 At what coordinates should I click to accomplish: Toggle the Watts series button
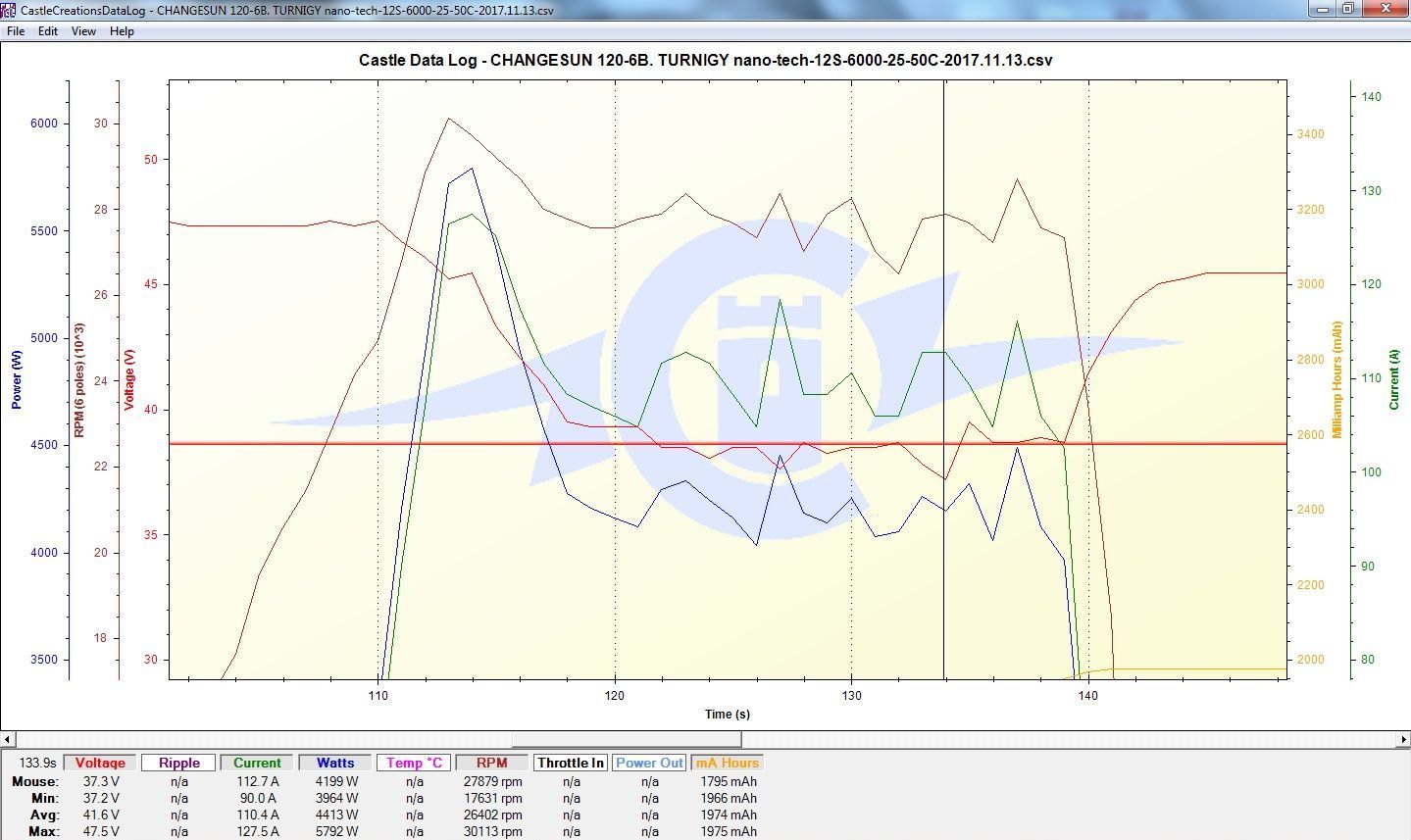point(335,763)
